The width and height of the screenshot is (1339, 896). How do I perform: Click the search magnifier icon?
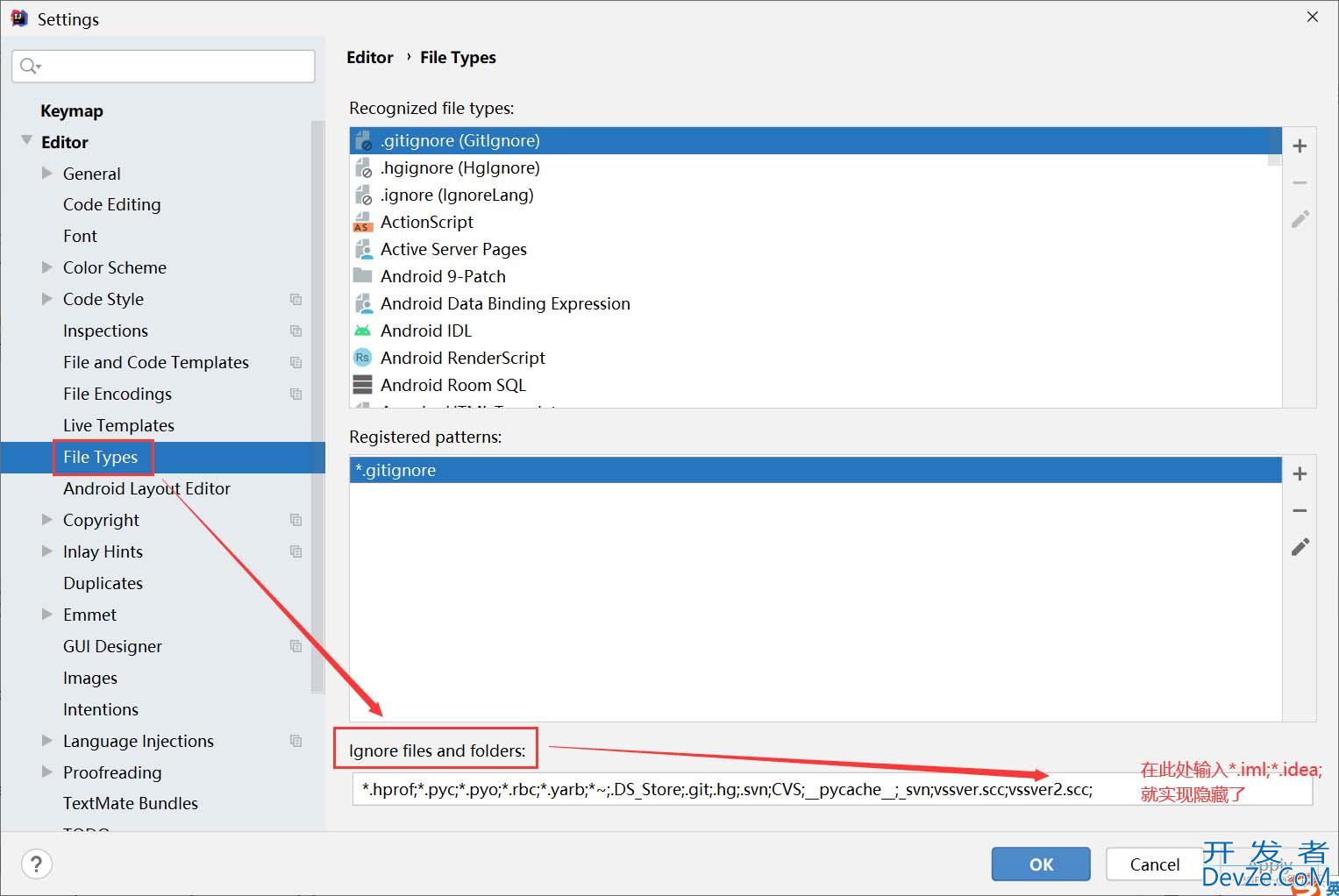coord(29,66)
